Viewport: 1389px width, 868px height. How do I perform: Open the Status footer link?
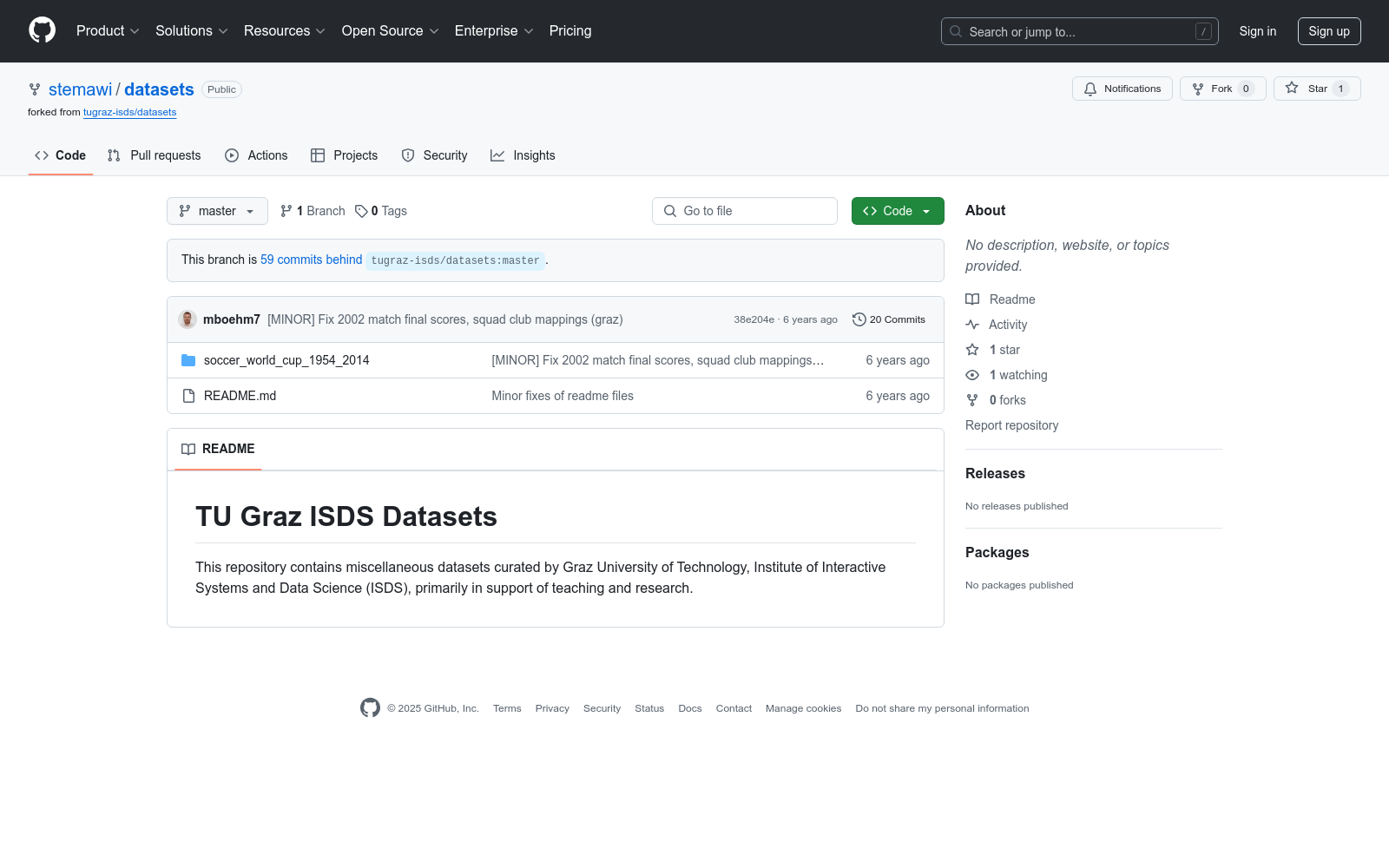pyautogui.click(x=649, y=708)
